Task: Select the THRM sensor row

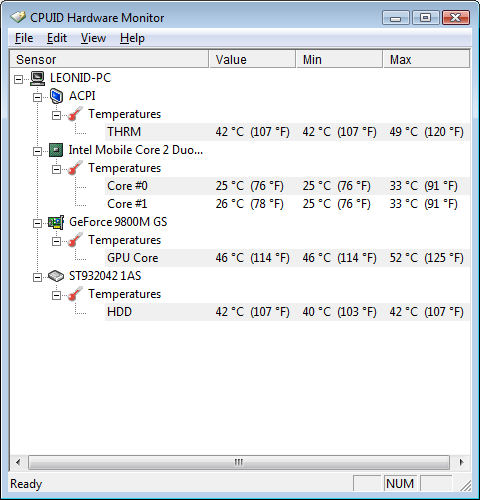Action: tap(287, 132)
